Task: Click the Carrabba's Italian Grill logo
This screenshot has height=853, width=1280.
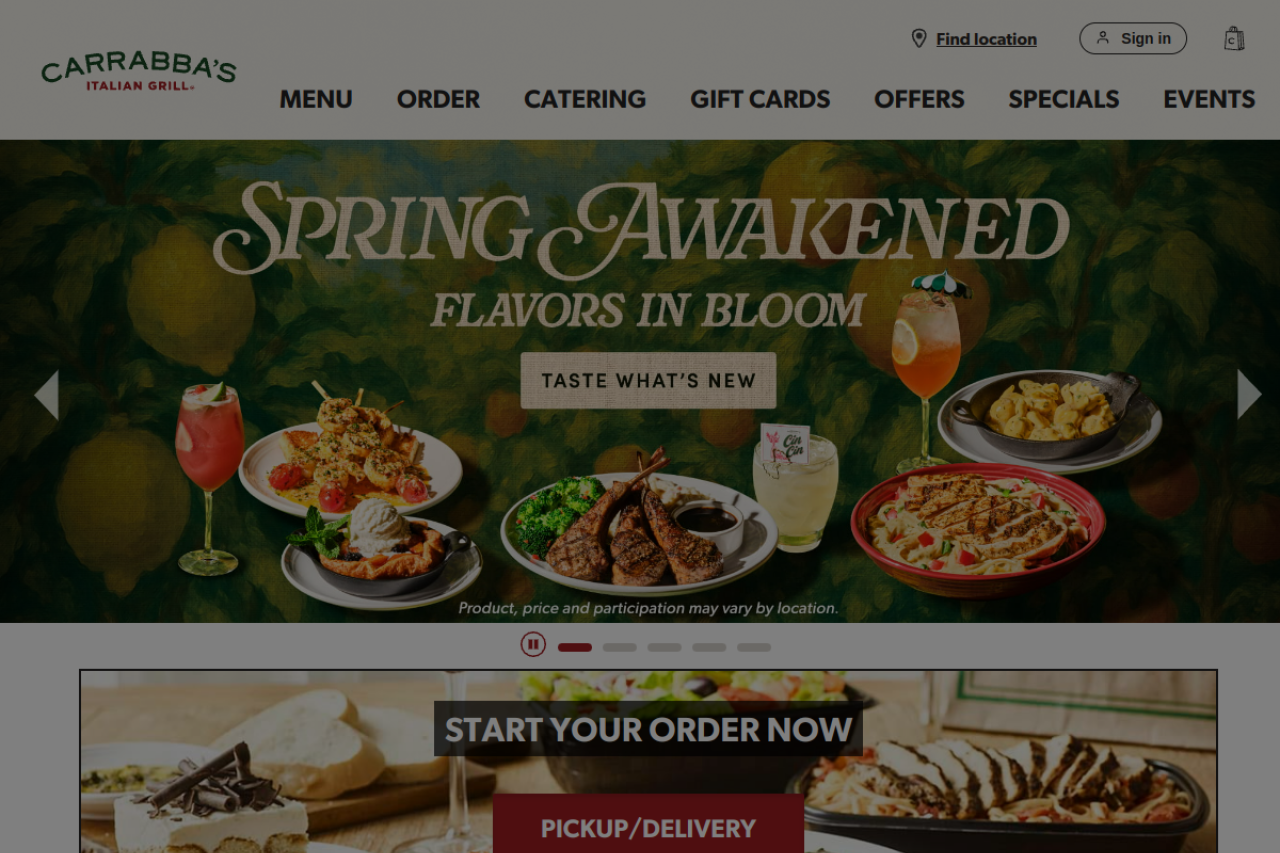Action: pos(138,71)
